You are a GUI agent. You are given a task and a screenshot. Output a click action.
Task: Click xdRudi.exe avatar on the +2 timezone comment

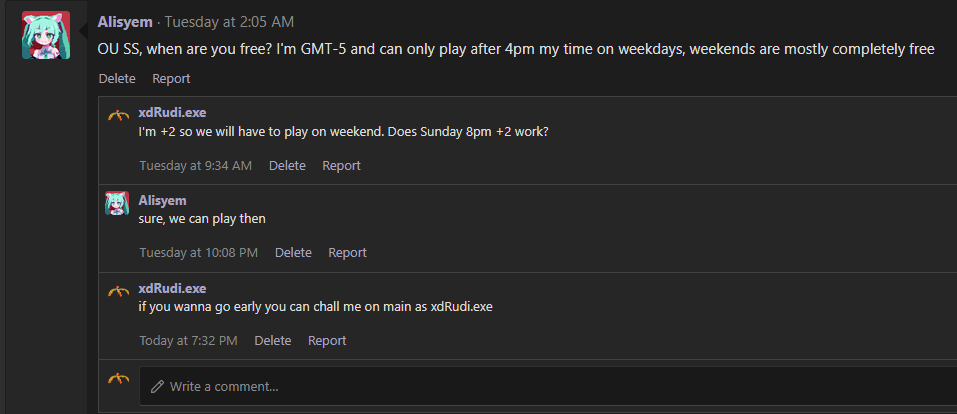click(118, 116)
